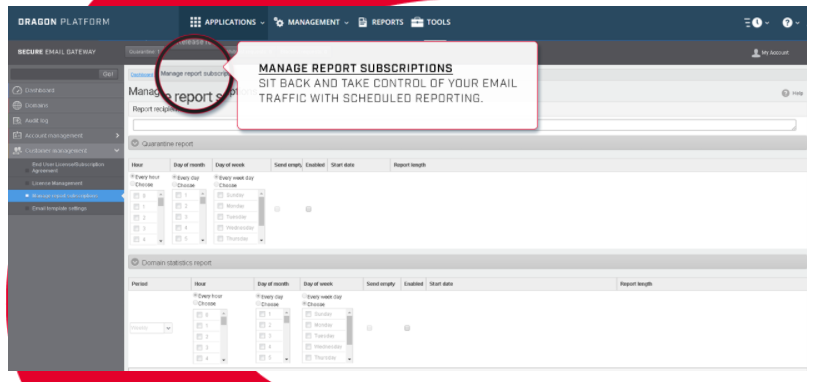Expand Account management in sidebar
822x382 pixels.
tap(66, 135)
